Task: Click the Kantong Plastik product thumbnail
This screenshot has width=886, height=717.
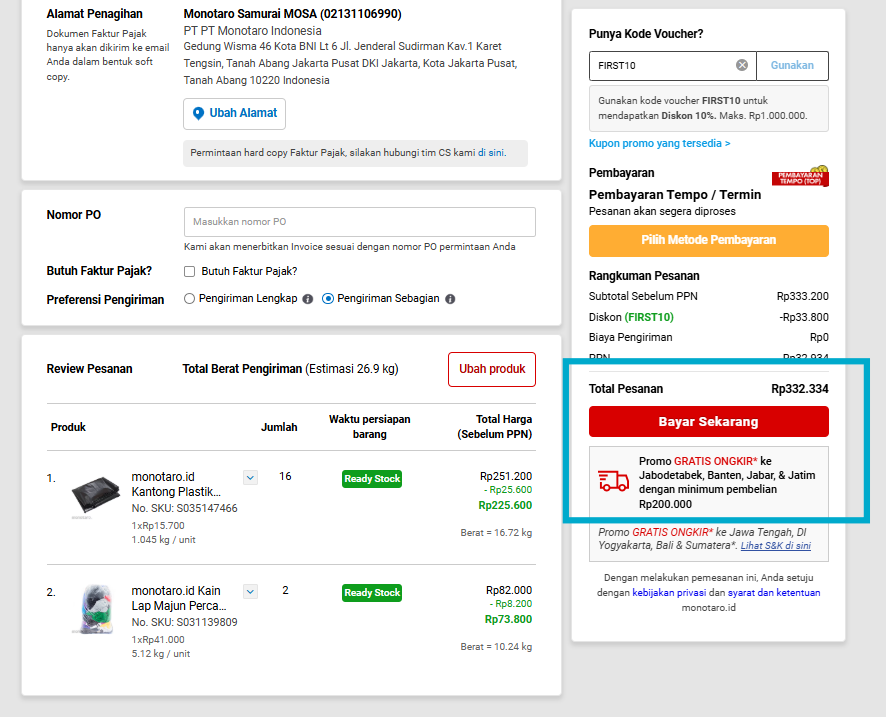Action: [95, 496]
